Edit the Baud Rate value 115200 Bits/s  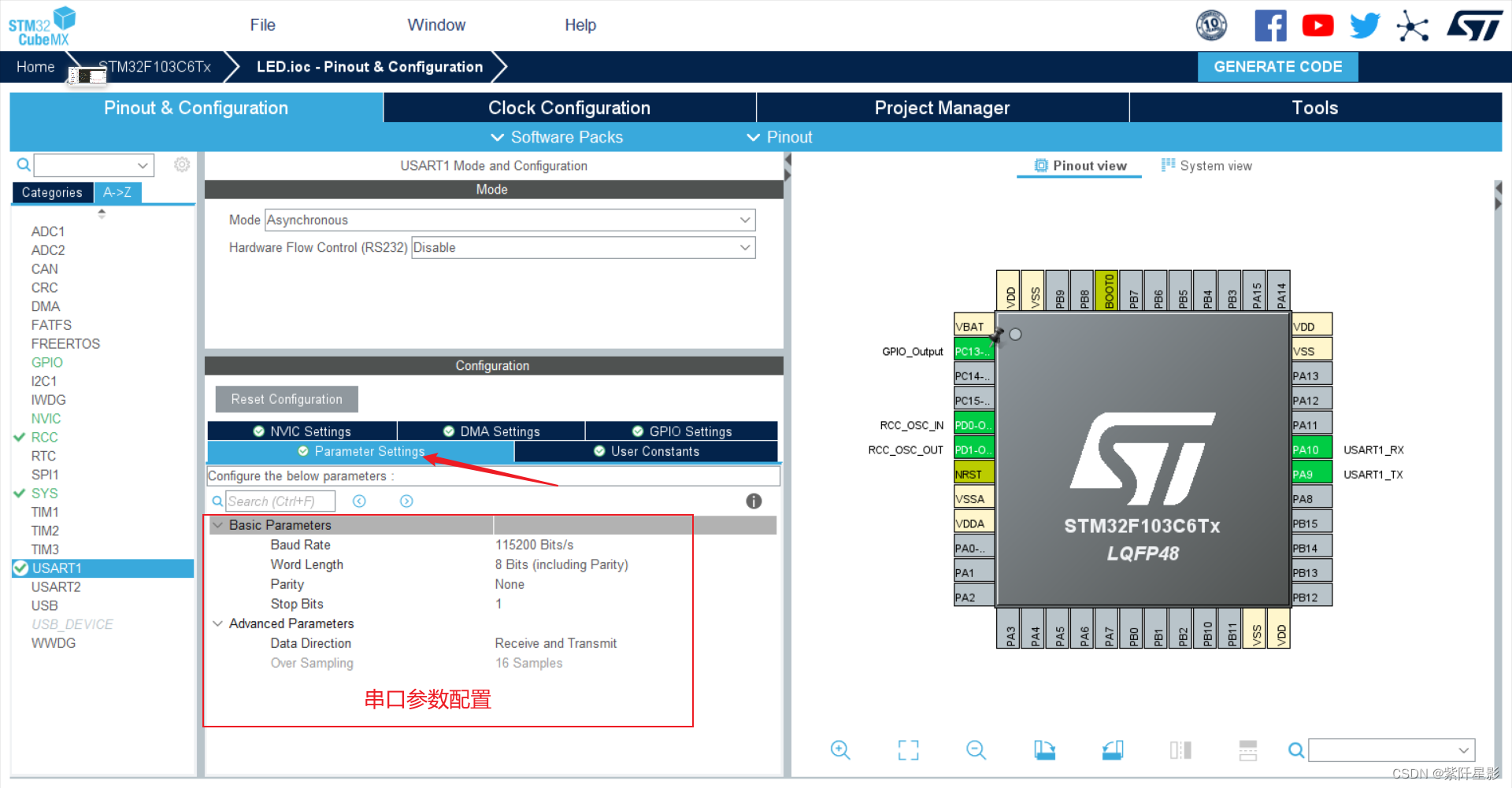coord(534,545)
